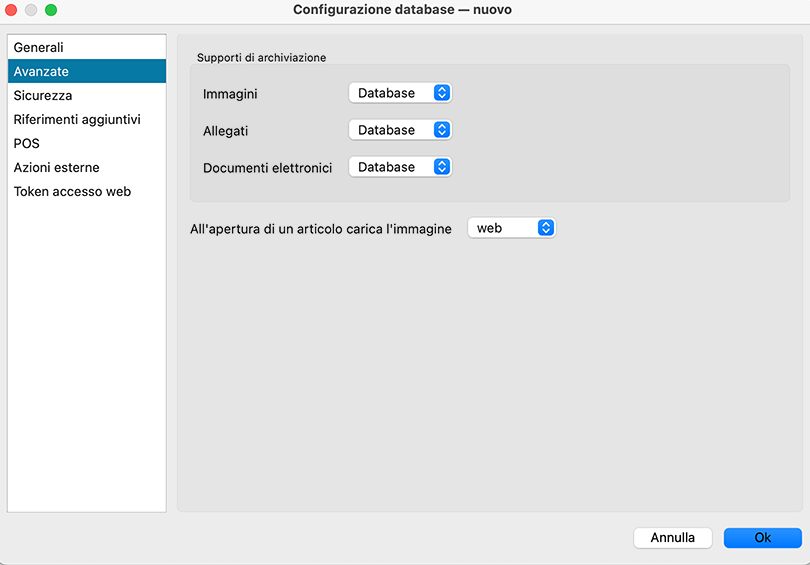
Task: Click the Immagini field label
Action: click(x=230, y=94)
